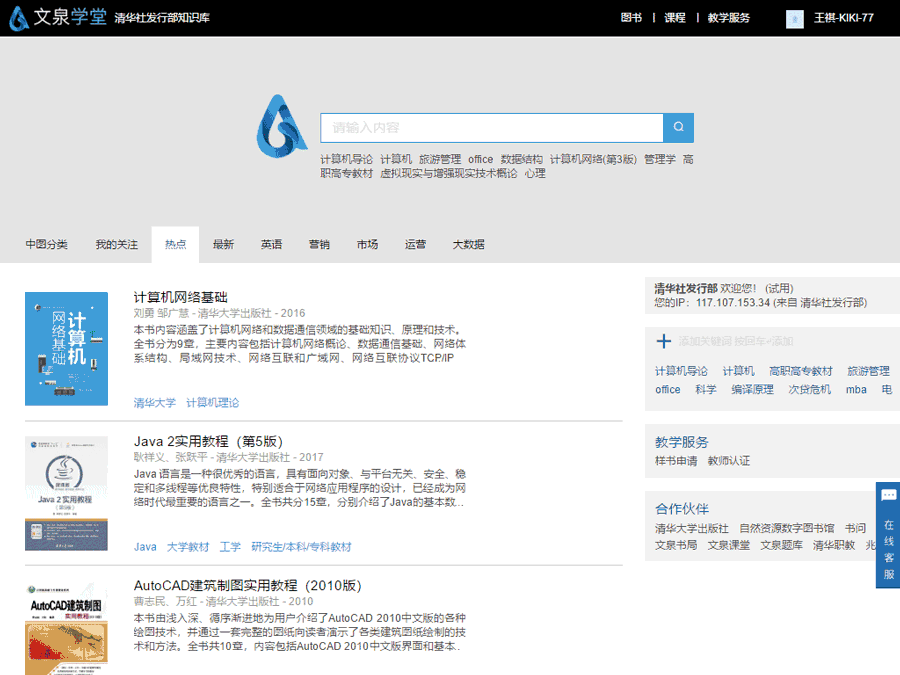Click sidebar keyword mba

[x=856, y=390]
